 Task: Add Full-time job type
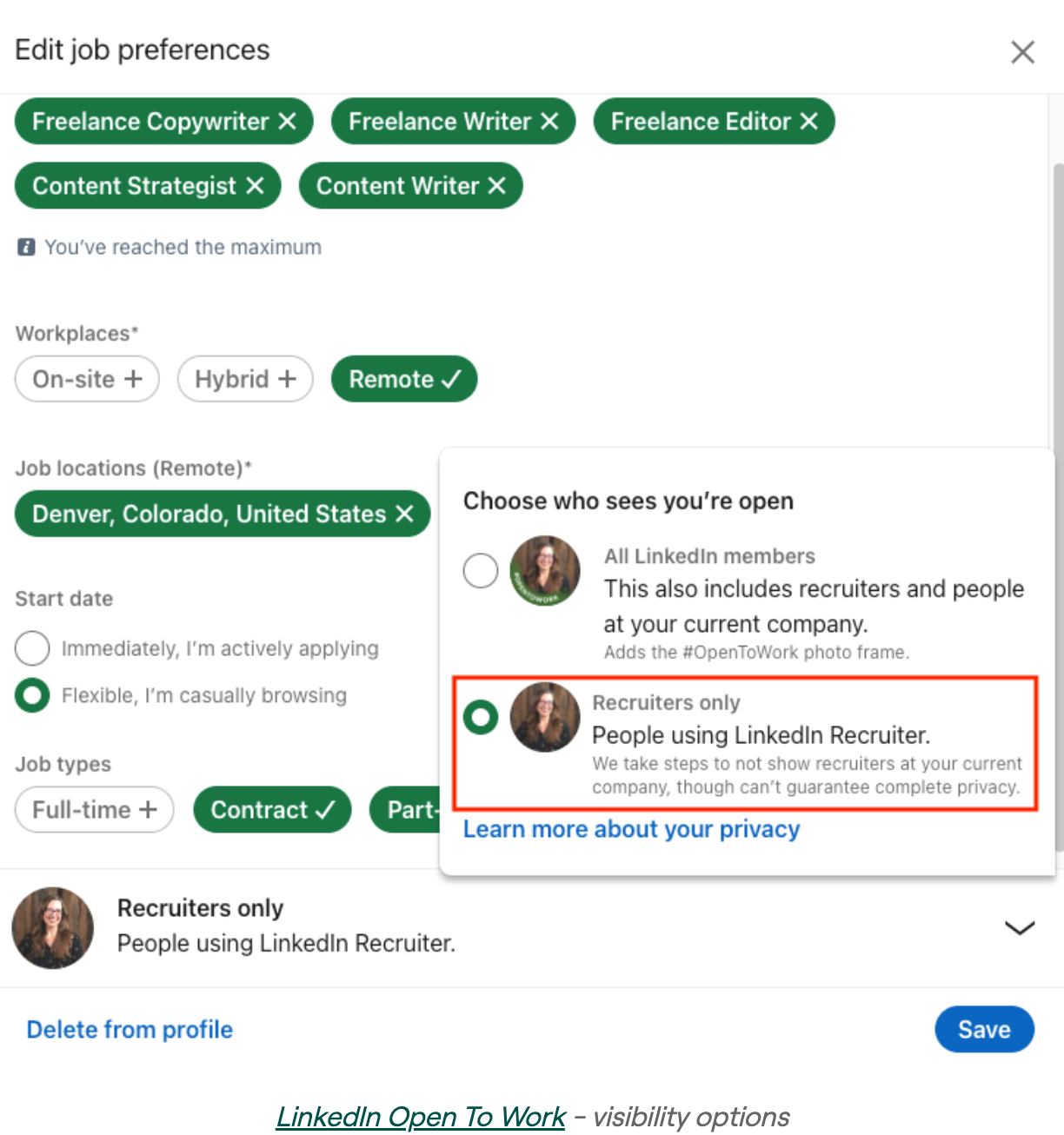94,810
